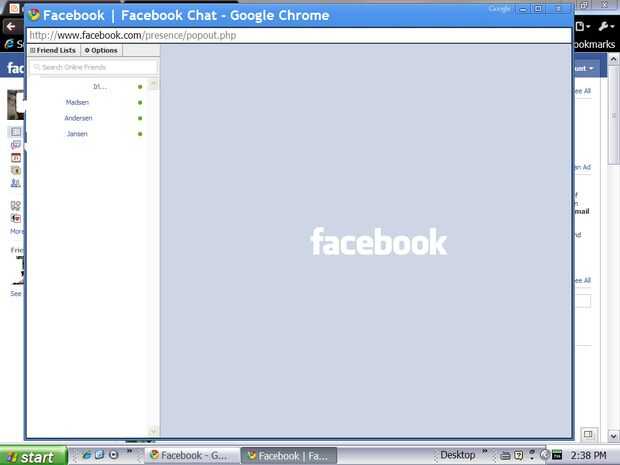The height and width of the screenshot is (465, 620).
Task: Click the More link in background Facebook sidebar
Action: click(17, 231)
